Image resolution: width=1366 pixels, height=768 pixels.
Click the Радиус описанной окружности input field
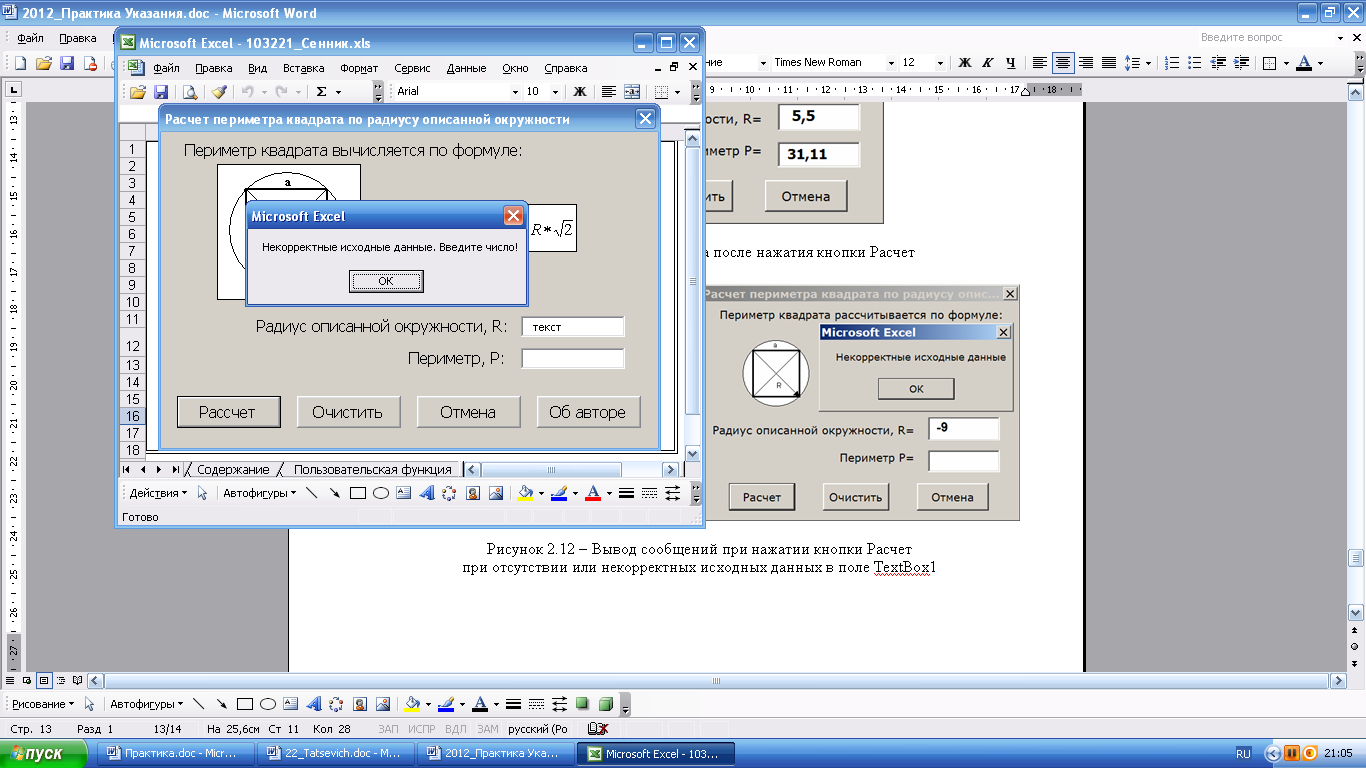click(573, 327)
